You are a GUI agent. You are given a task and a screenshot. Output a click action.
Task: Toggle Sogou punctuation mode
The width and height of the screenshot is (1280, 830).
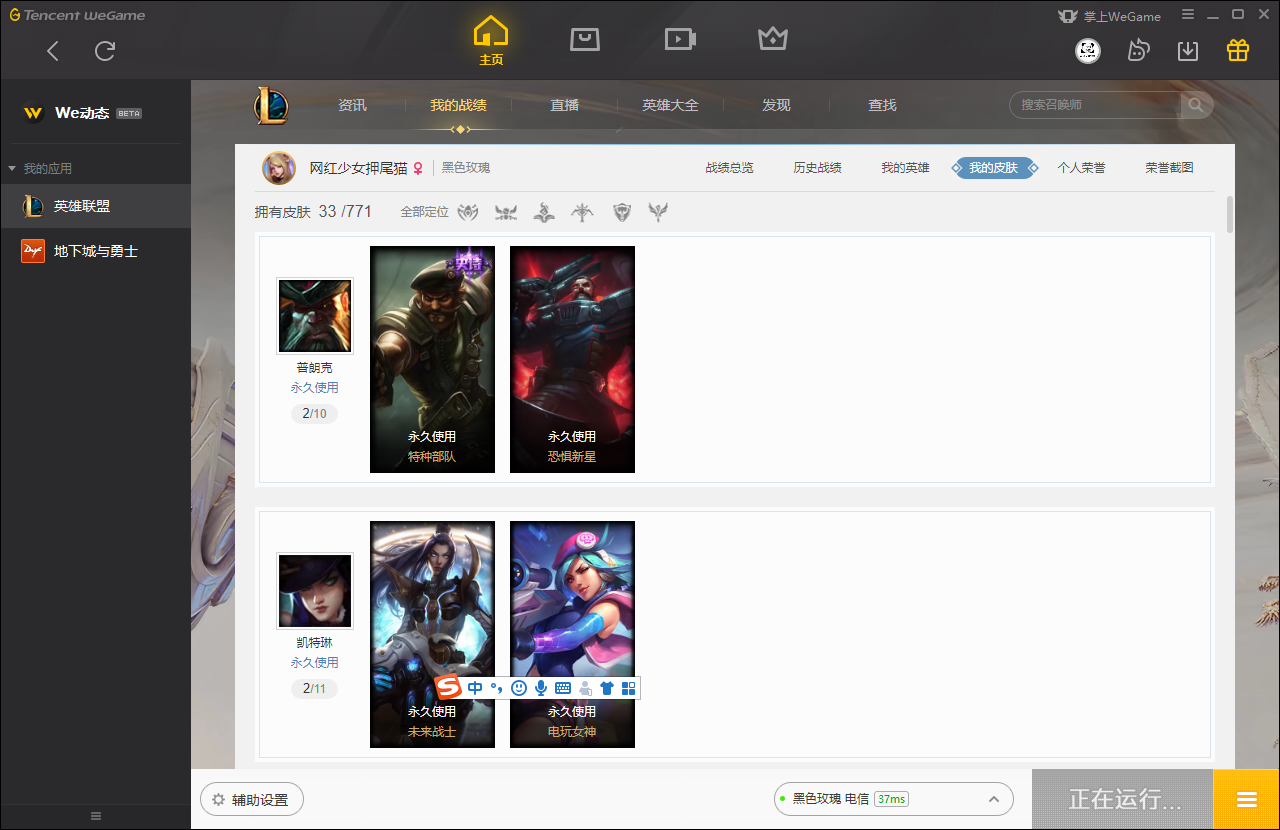pyautogui.click(x=496, y=688)
